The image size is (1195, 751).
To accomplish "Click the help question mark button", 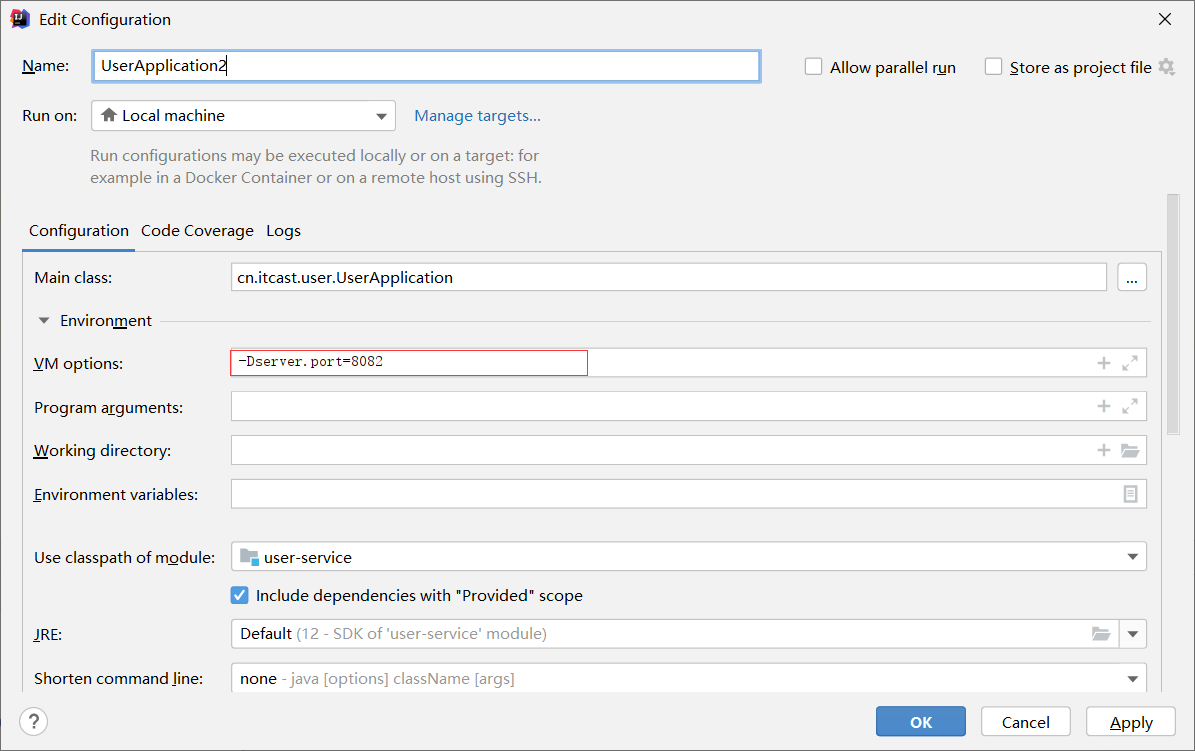I will point(34,721).
